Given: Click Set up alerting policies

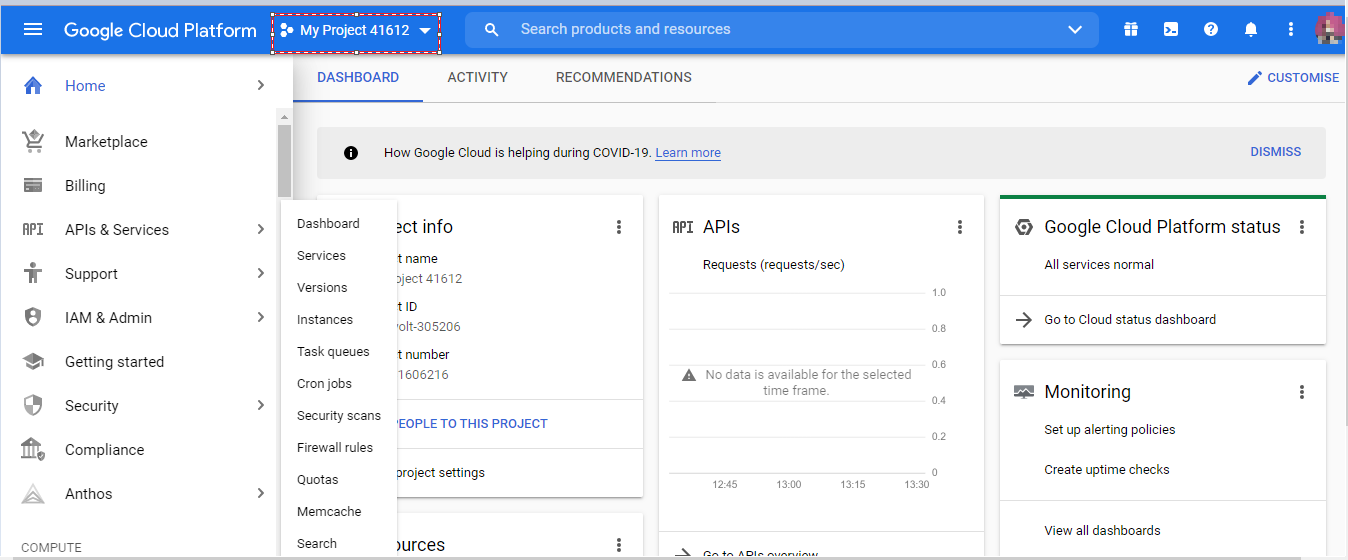Looking at the screenshot, I should 1110,430.
